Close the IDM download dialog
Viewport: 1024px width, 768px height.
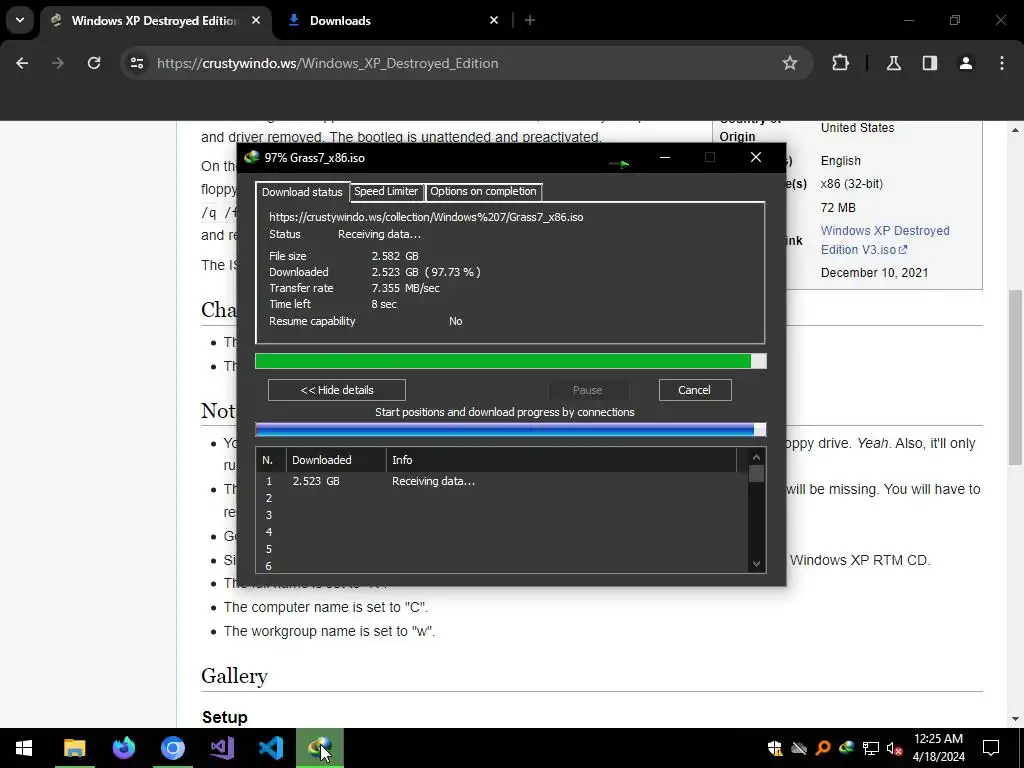tap(756, 157)
